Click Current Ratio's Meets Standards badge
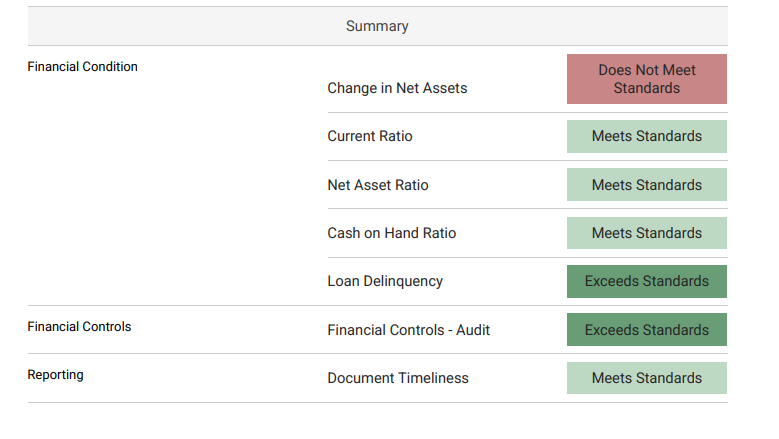 coord(647,136)
